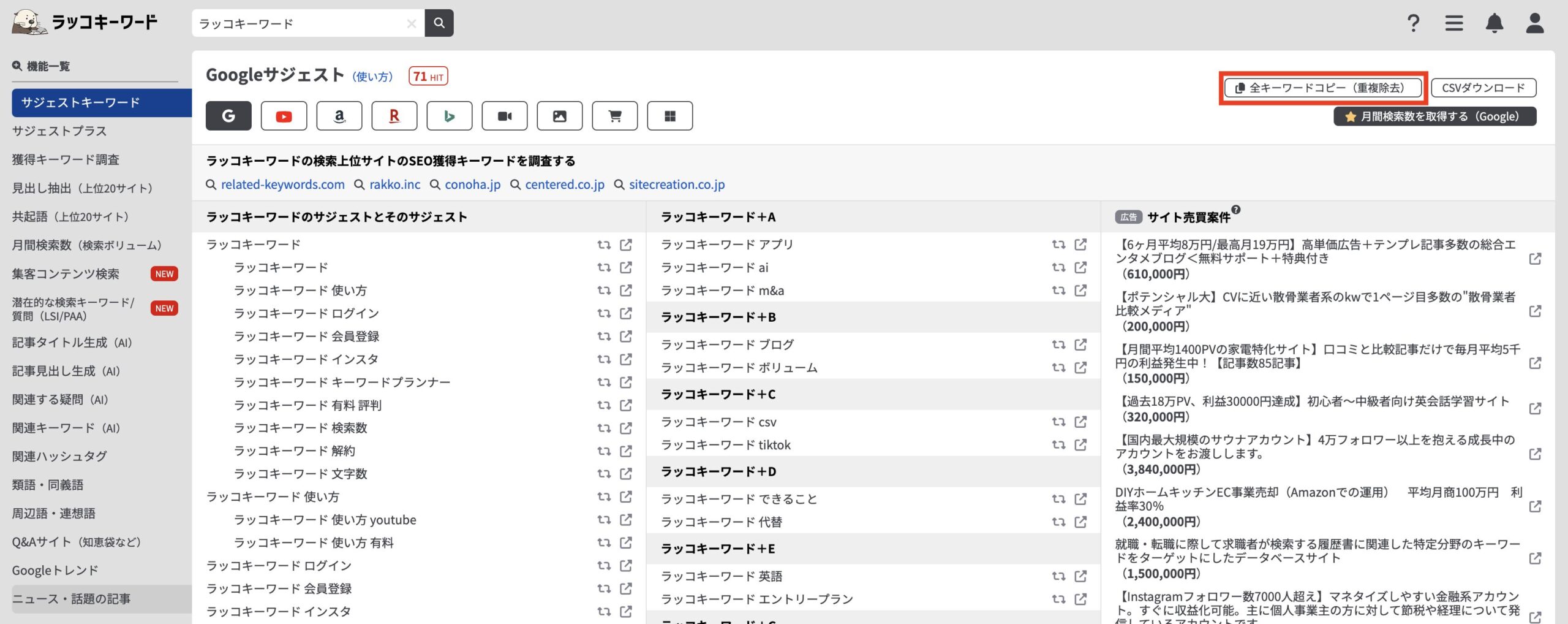Re-search icon for ラッコキーワード 検索数

coord(604,428)
